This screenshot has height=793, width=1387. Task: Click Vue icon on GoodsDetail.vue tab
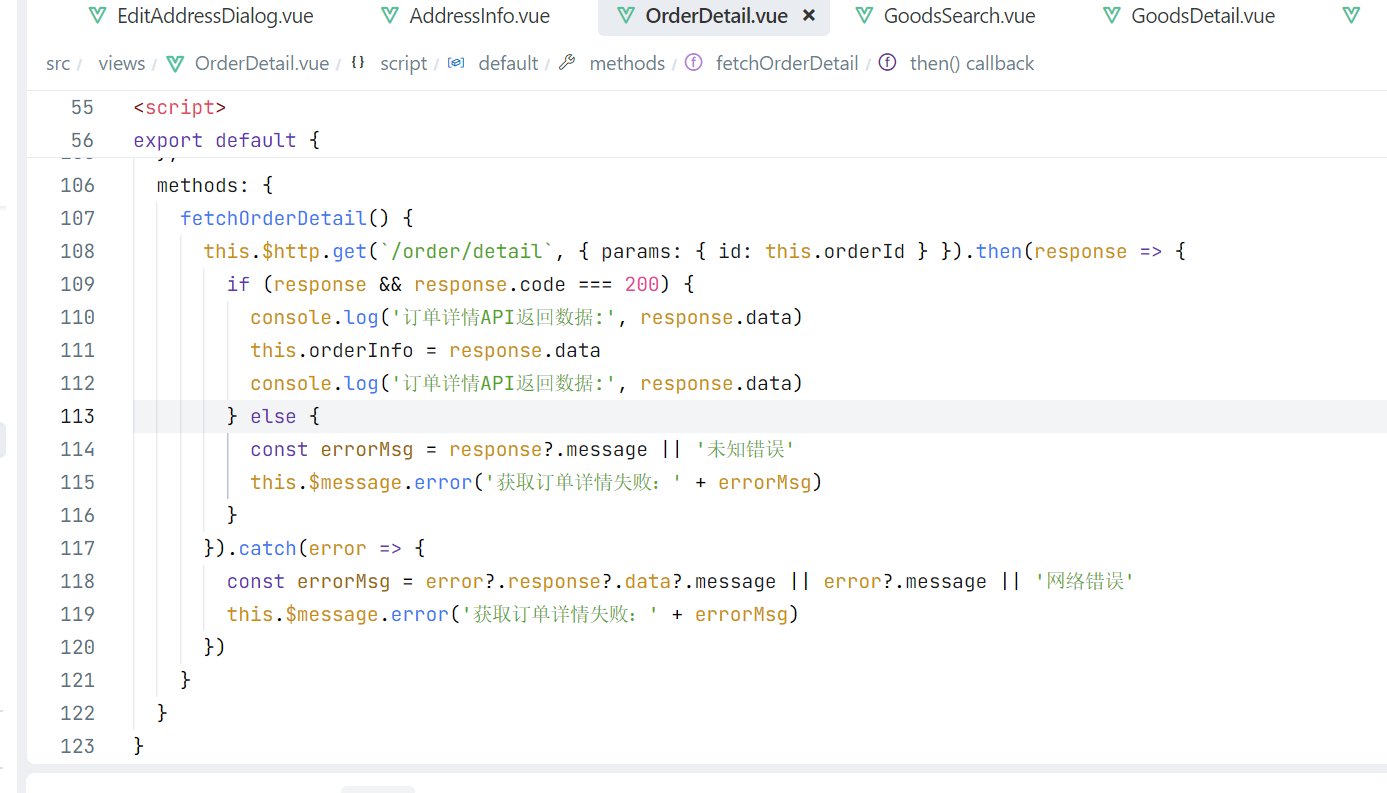coord(1111,16)
